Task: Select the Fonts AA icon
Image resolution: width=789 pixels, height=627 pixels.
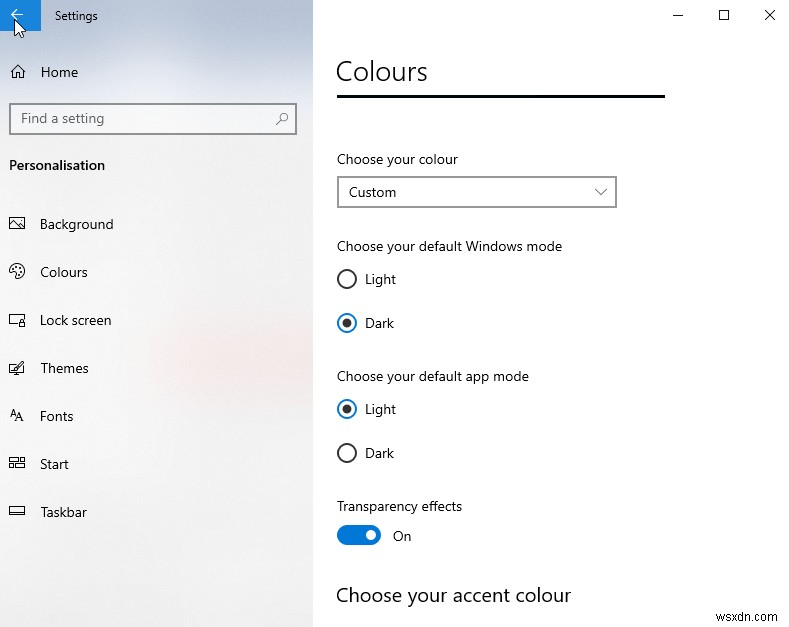Action: click(17, 416)
